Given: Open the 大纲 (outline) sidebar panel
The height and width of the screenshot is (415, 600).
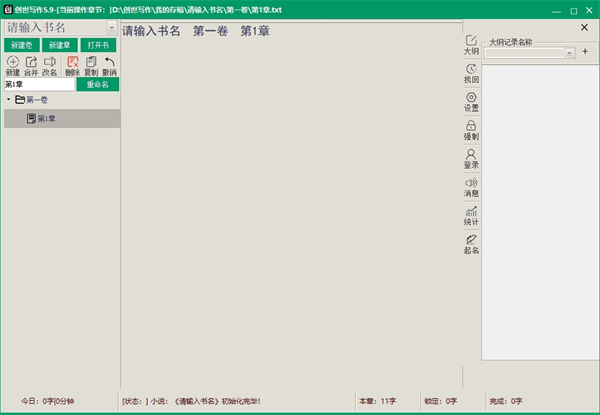Looking at the screenshot, I should (x=471, y=44).
